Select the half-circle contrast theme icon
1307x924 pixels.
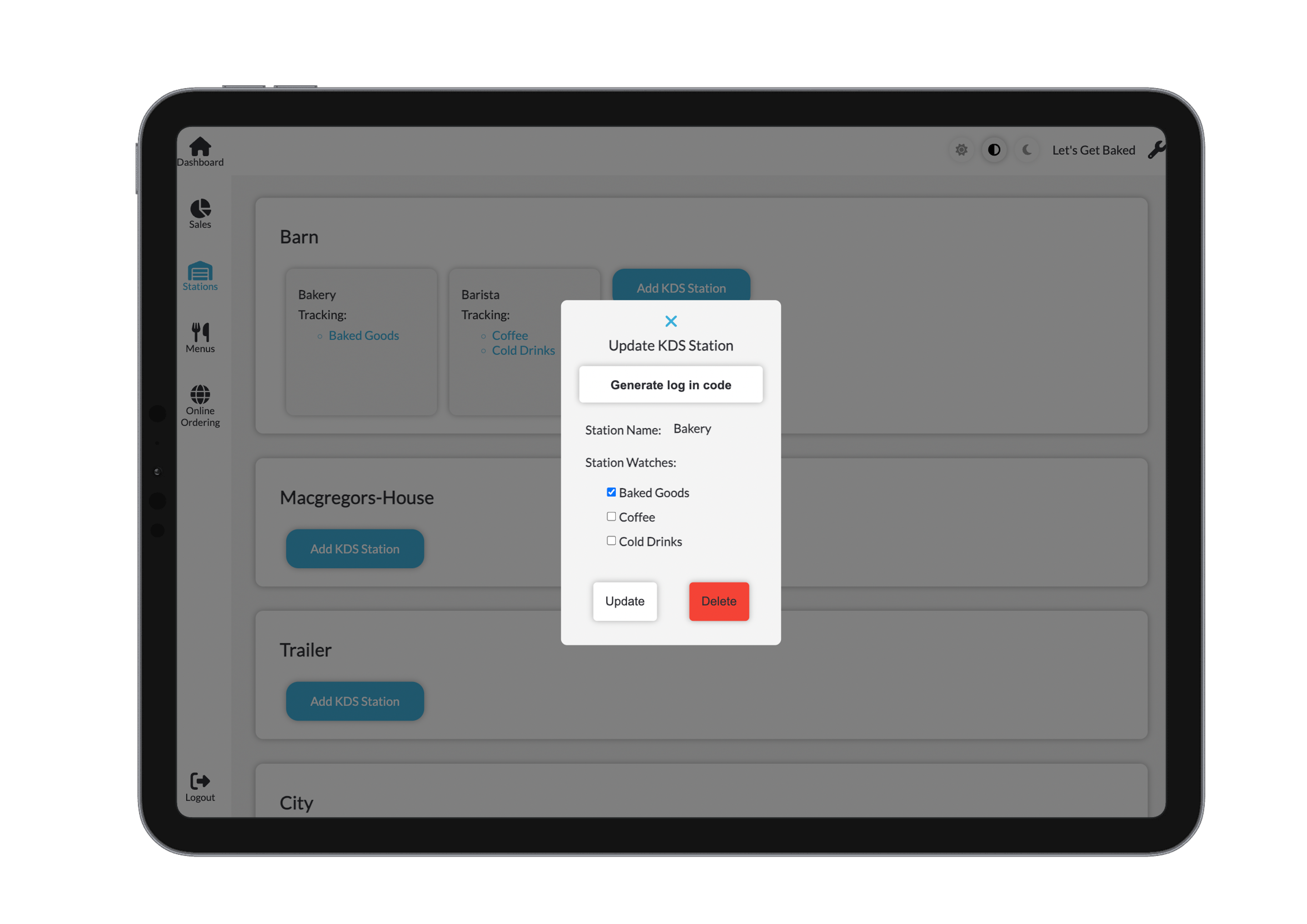tap(994, 150)
